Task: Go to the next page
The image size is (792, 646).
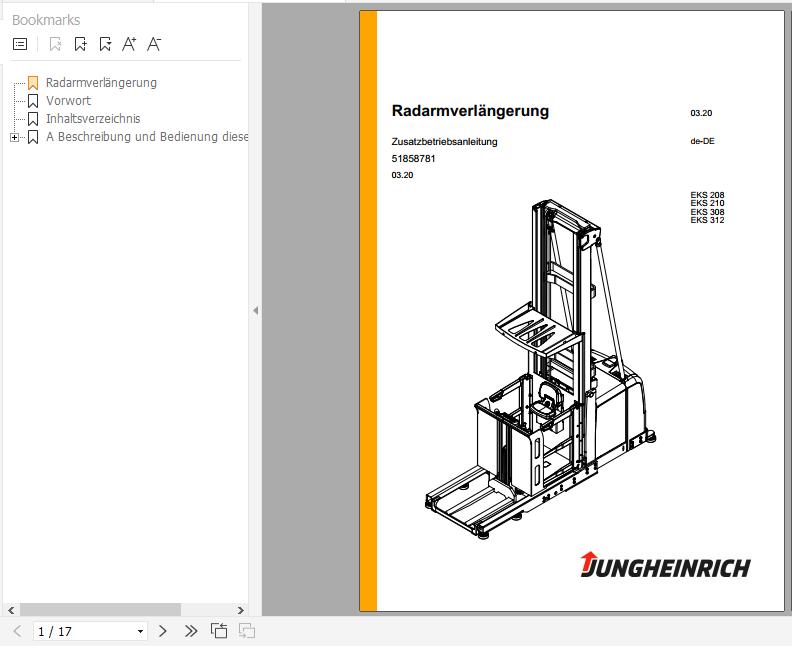Action: tap(162, 631)
